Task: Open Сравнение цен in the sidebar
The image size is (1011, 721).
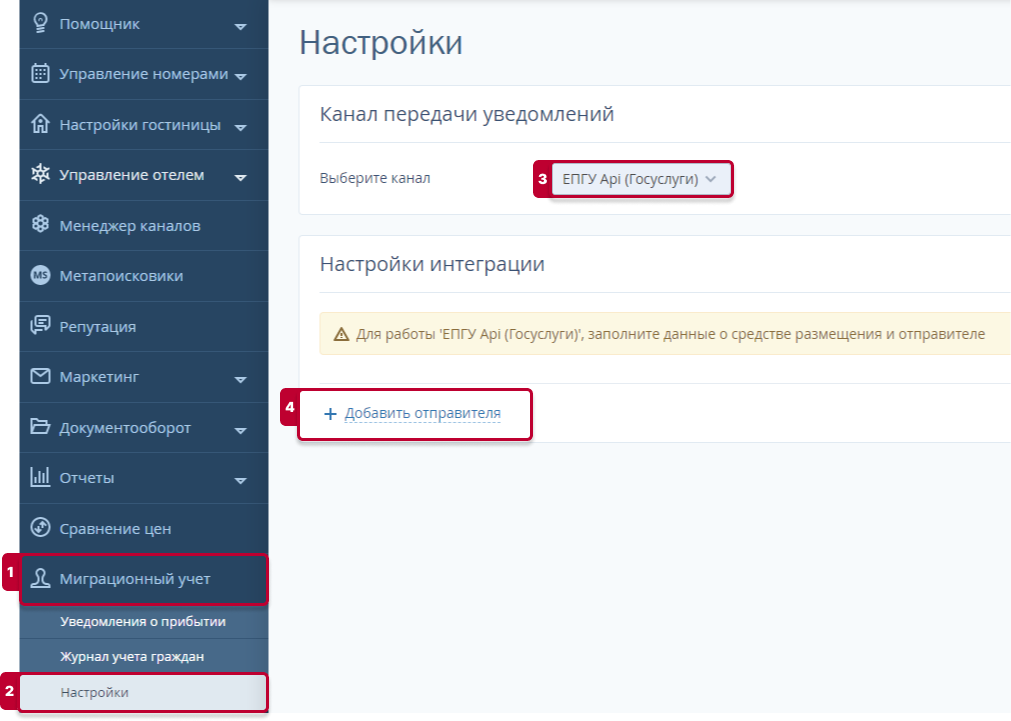Action: point(144,528)
